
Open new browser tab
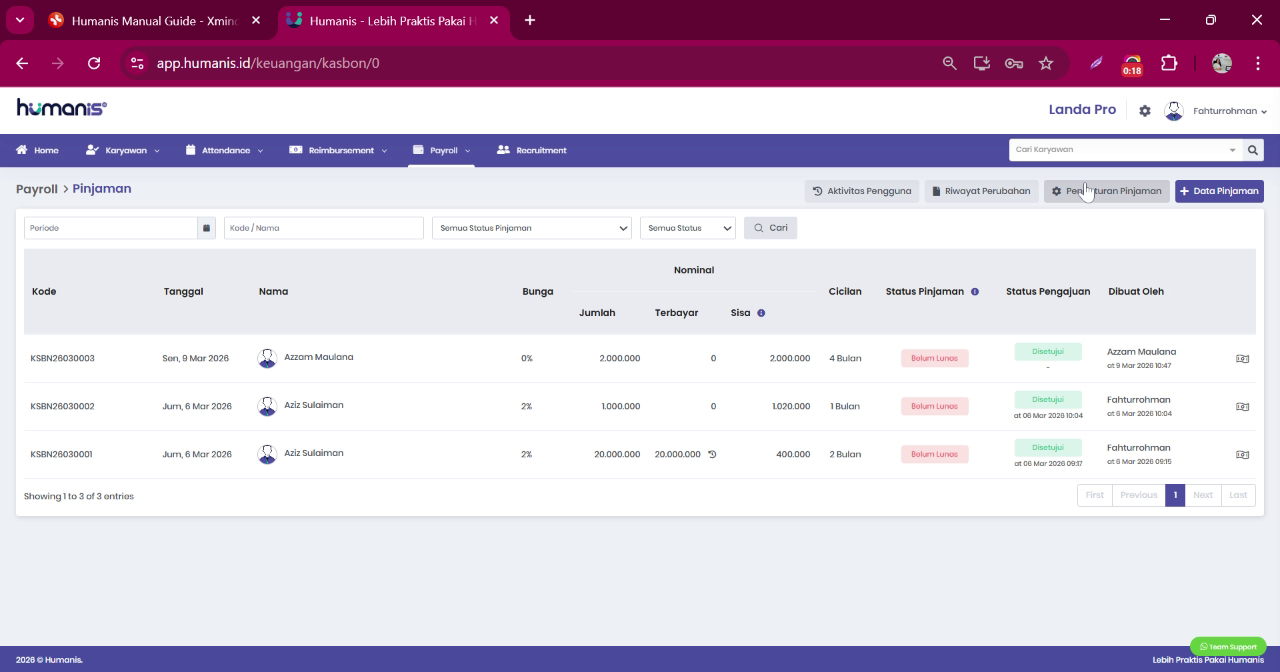tap(530, 20)
